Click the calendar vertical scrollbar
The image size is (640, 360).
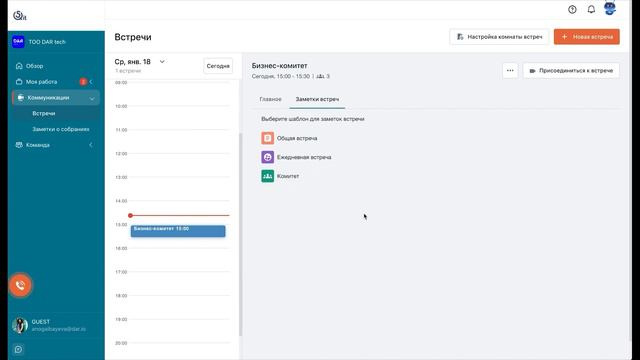click(240, 235)
